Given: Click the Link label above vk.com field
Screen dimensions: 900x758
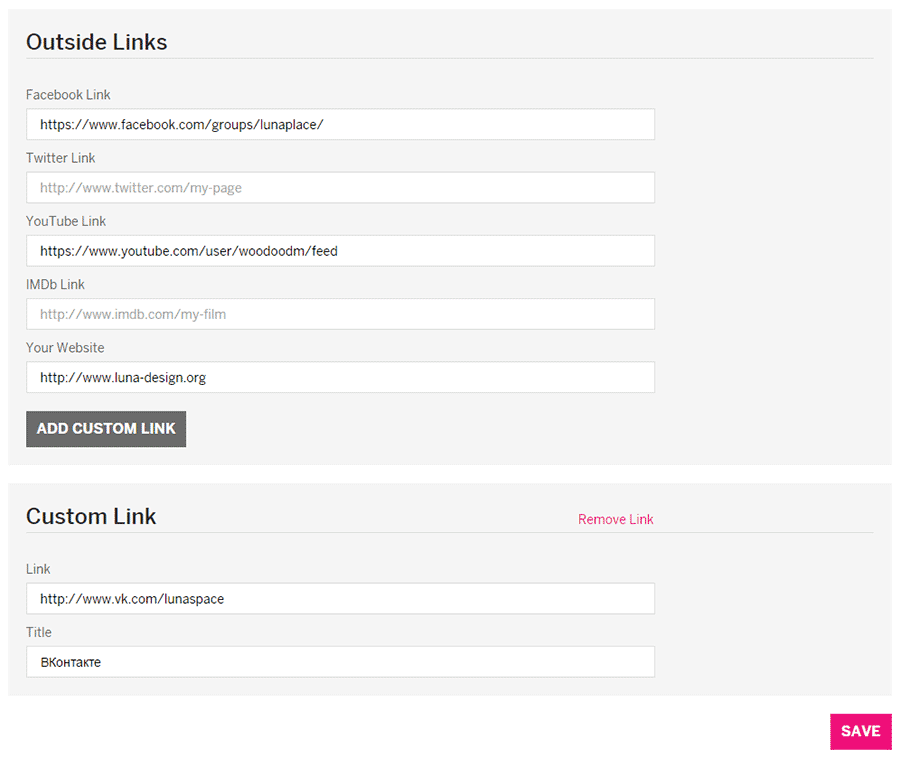Looking at the screenshot, I should coord(38,569).
